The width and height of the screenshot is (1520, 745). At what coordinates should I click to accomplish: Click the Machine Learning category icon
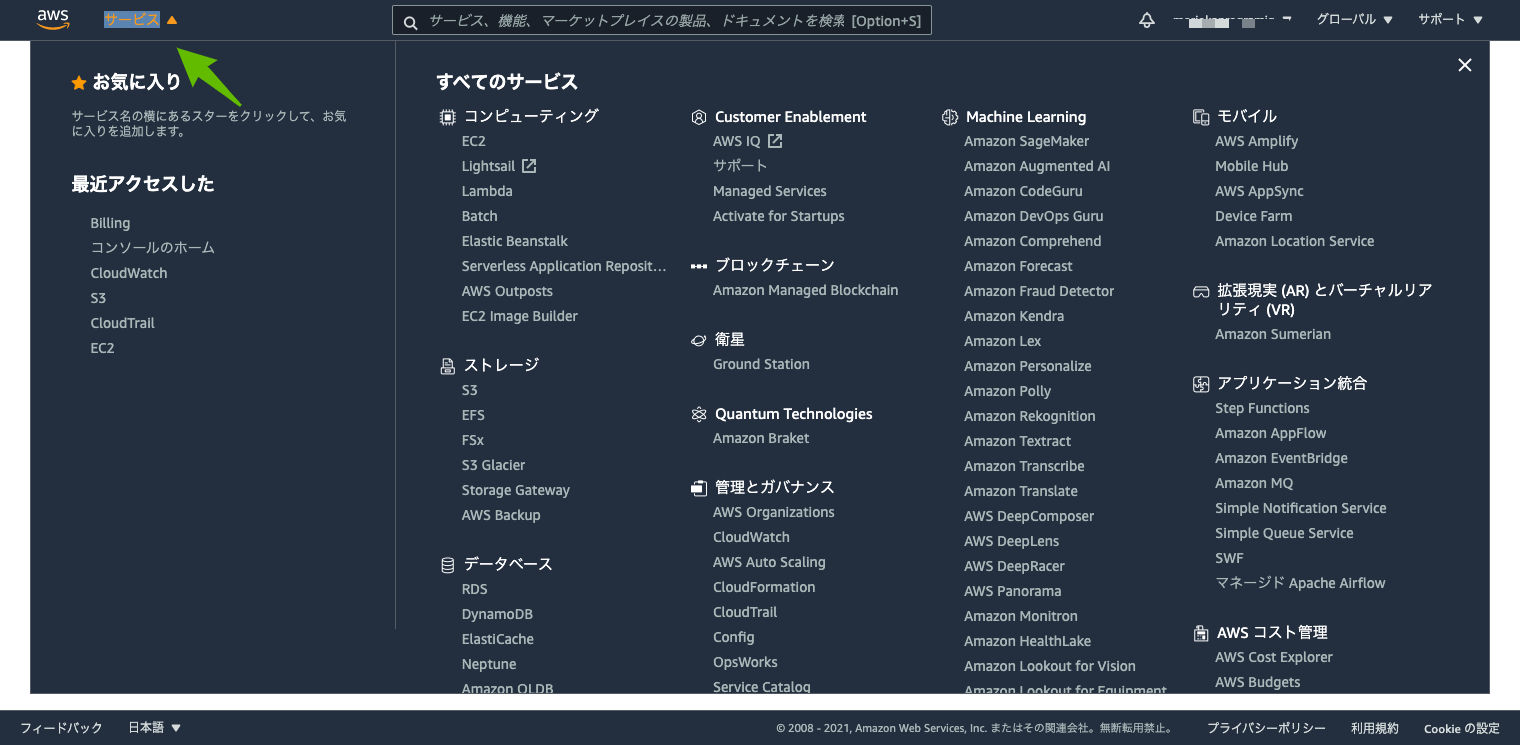950,117
